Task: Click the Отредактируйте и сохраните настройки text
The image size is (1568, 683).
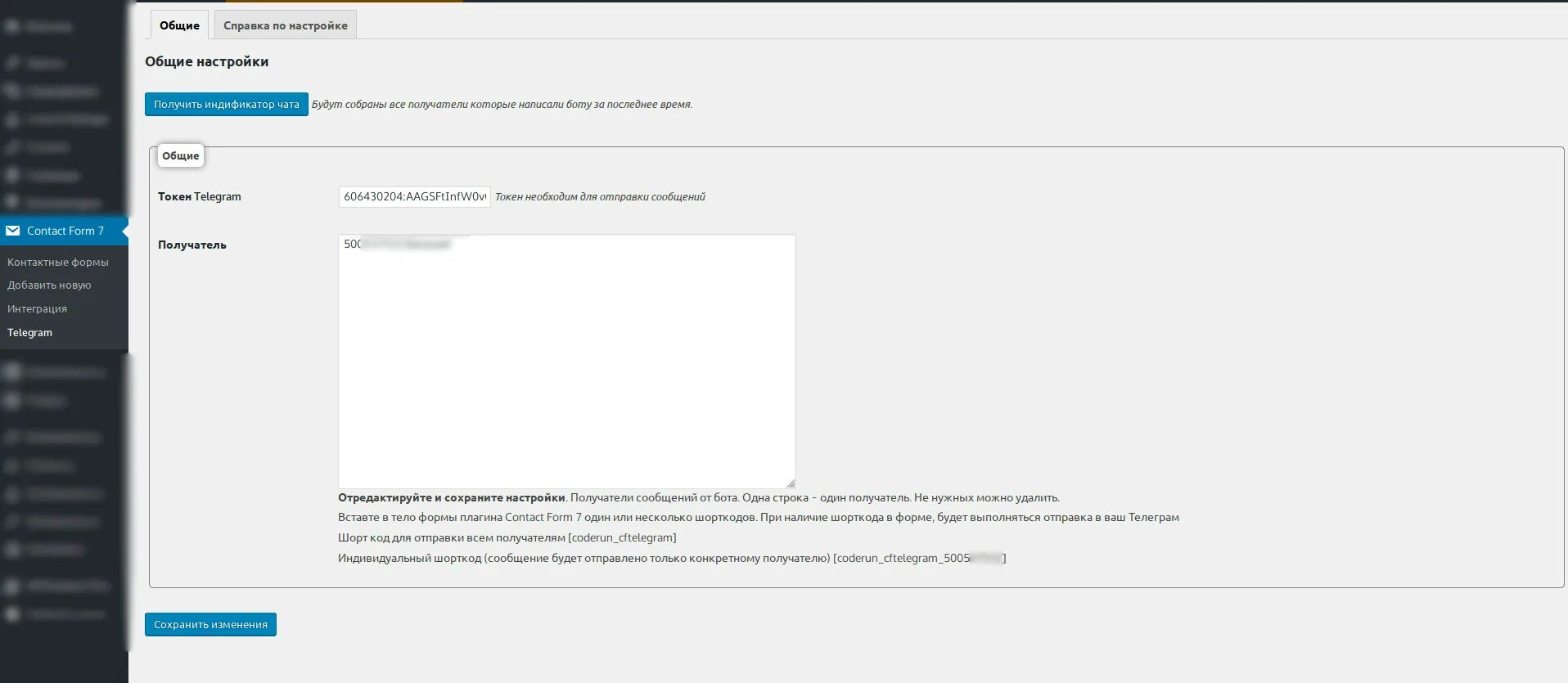Action: (452, 497)
